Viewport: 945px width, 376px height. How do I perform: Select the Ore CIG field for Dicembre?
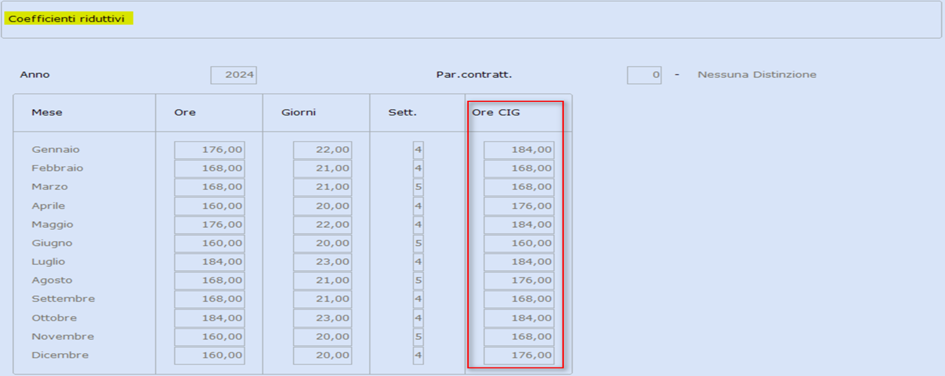519,356
